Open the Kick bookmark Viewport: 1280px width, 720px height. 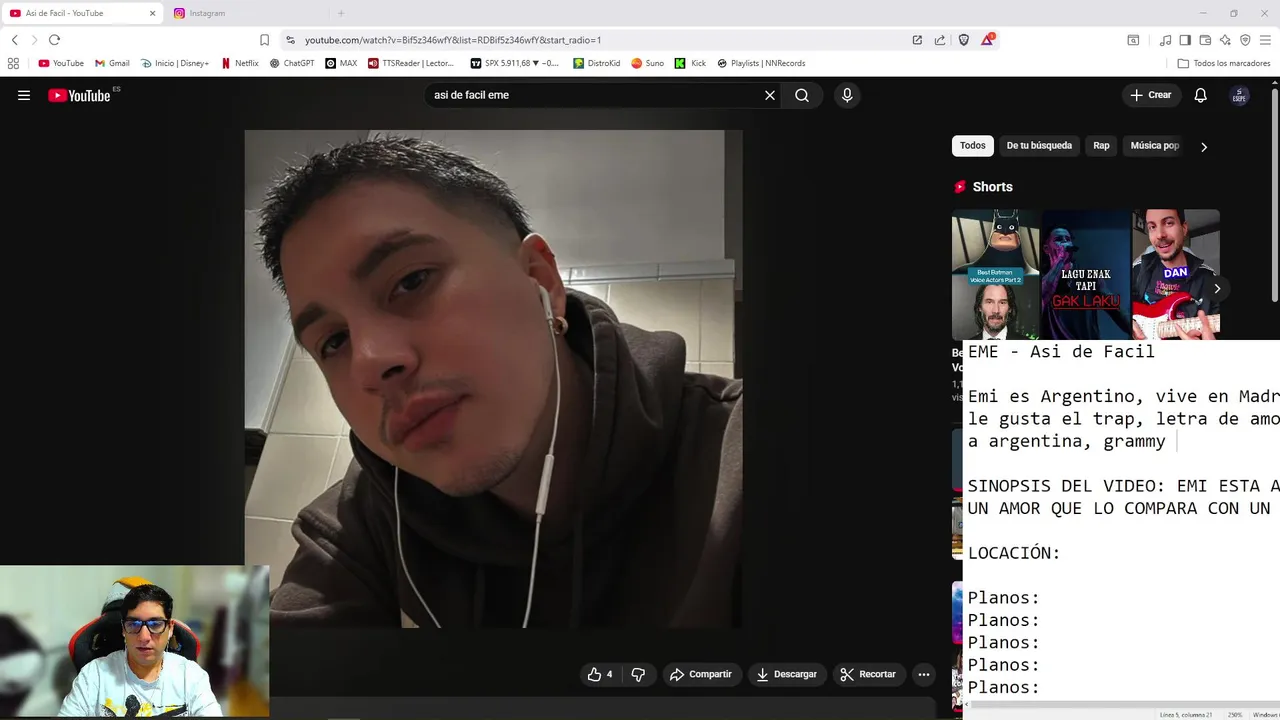click(x=690, y=63)
